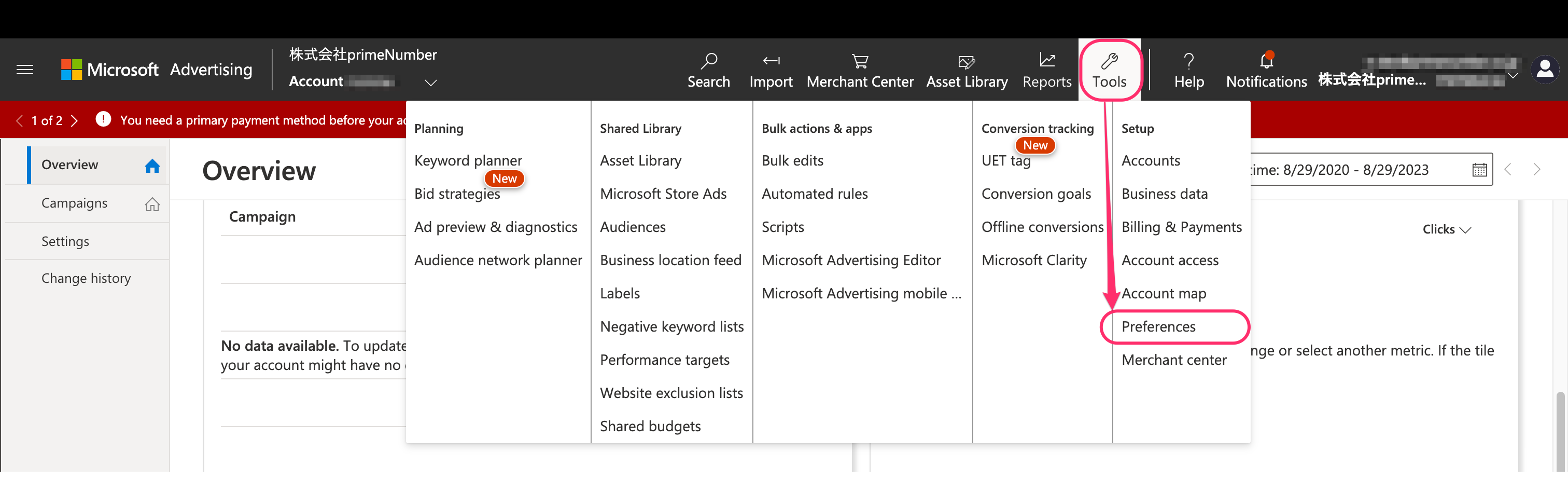Open Bulk edits

pos(792,161)
